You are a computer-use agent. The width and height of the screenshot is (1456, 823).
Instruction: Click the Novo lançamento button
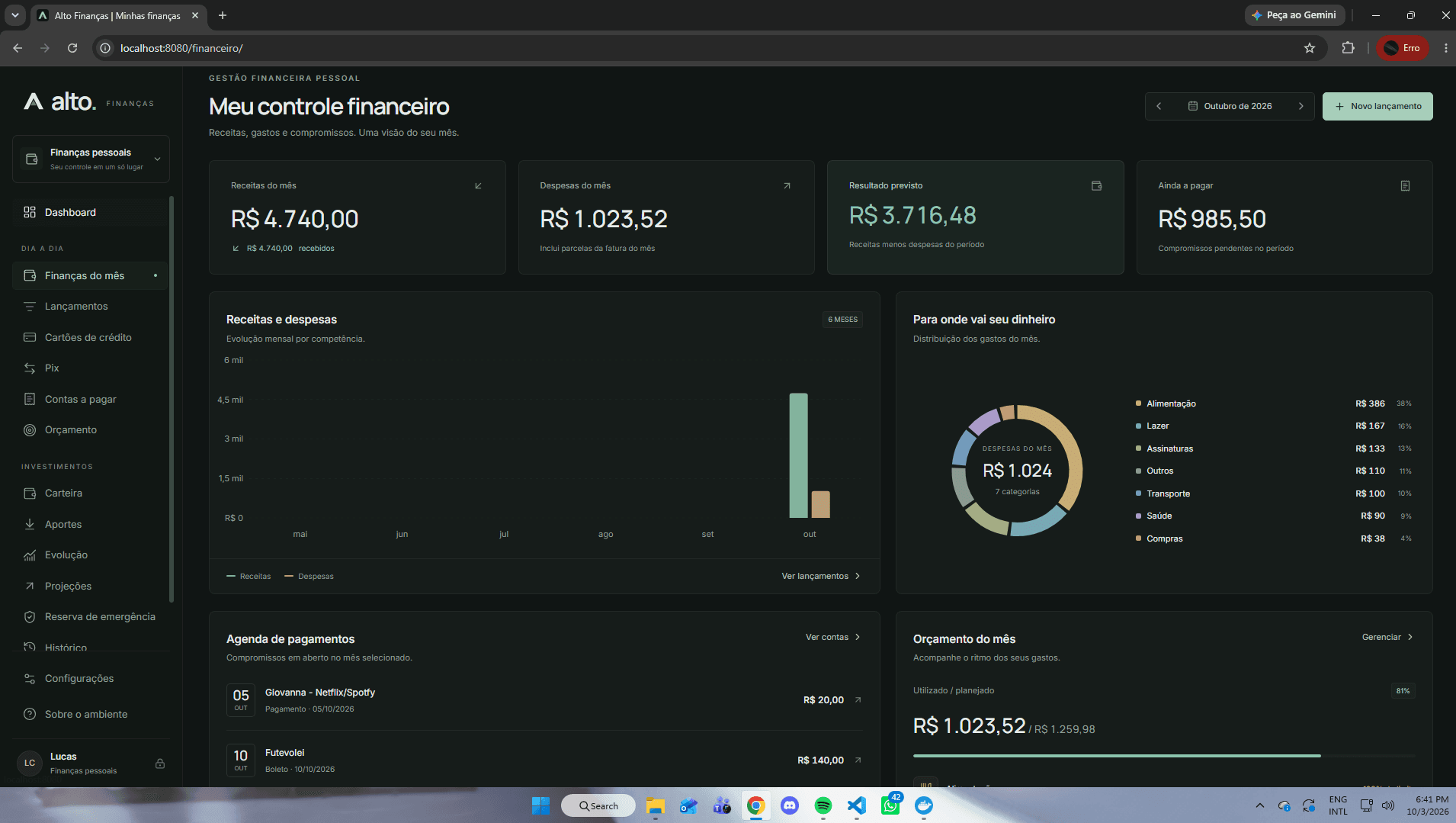pyautogui.click(x=1377, y=106)
